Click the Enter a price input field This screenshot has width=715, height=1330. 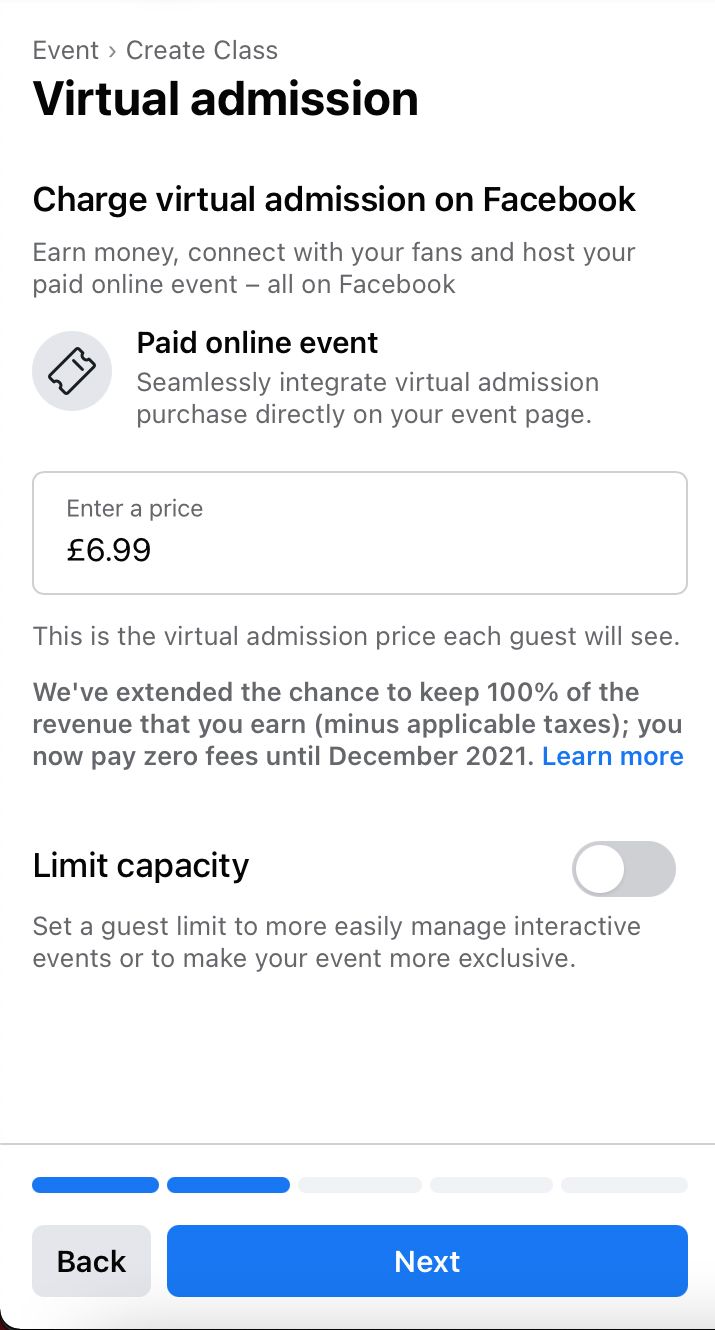pyautogui.click(x=360, y=533)
